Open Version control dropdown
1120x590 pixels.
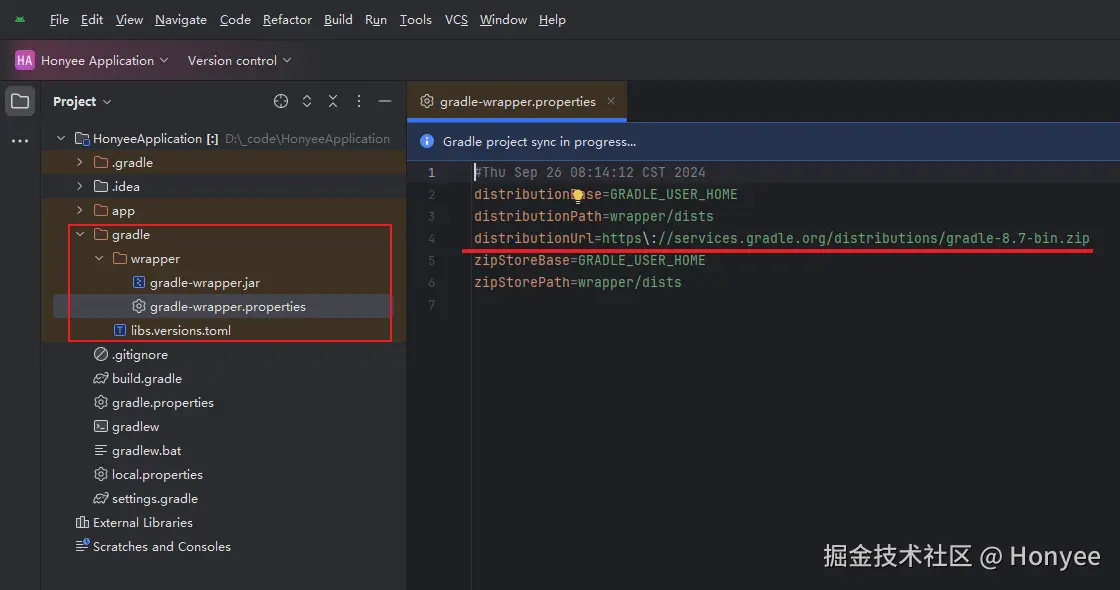[x=239, y=61]
